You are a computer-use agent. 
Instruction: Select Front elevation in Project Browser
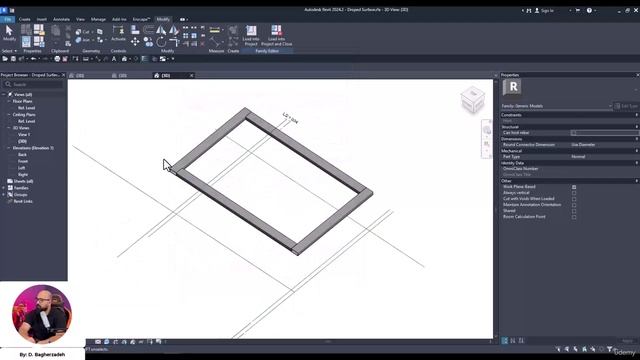[23, 161]
